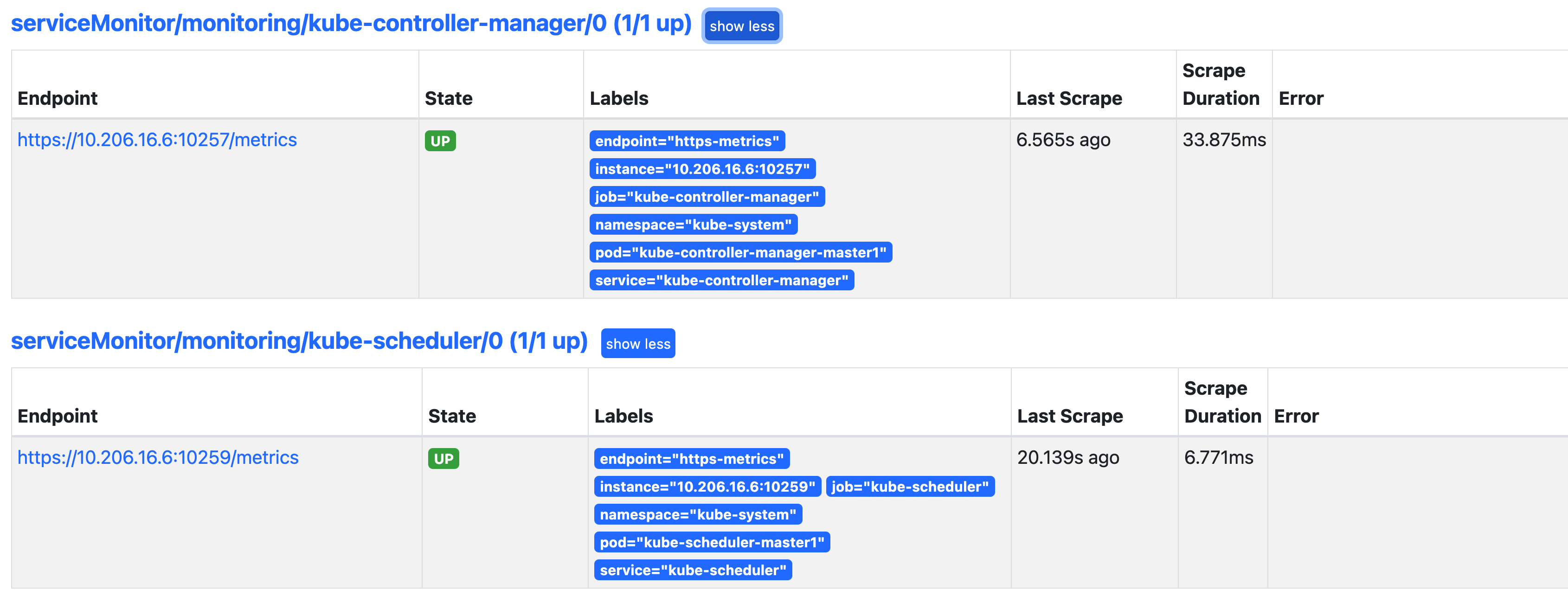Click the Labels column header in the kube-scheduler table

pyautogui.click(x=623, y=417)
